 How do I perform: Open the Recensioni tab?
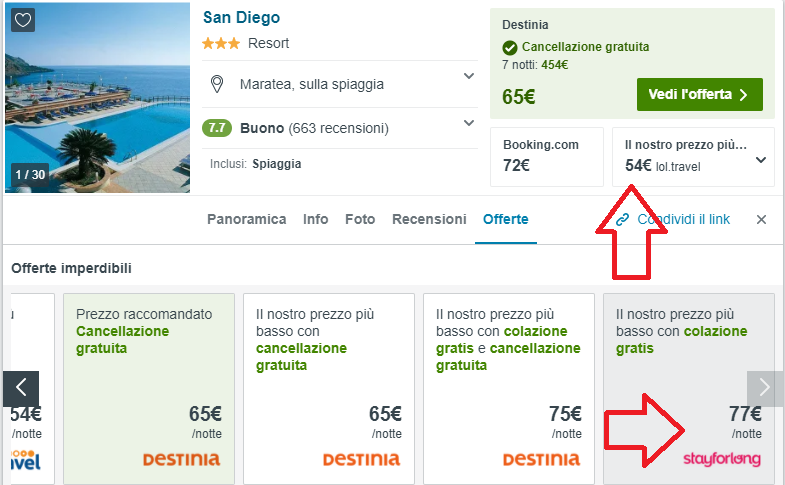pyautogui.click(x=429, y=219)
